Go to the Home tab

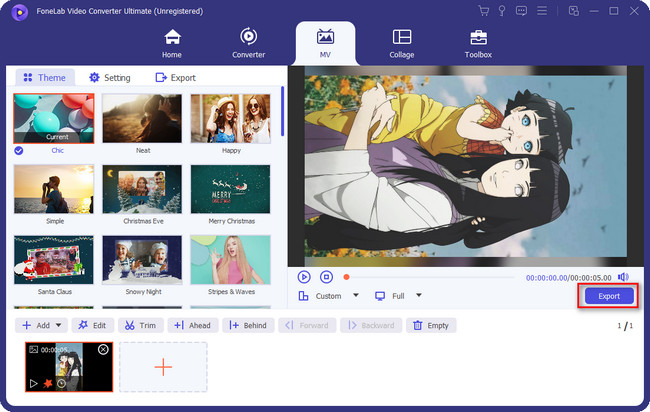click(172, 44)
